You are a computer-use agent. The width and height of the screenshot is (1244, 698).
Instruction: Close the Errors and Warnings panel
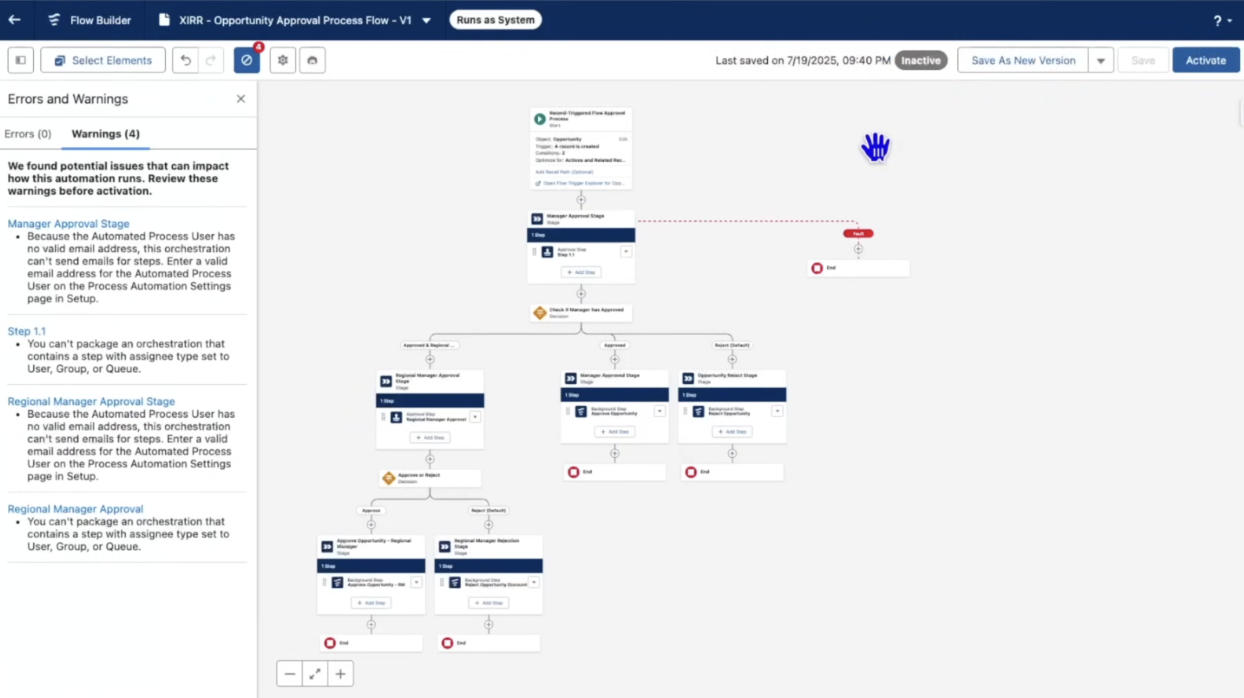[x=240, y=99]
